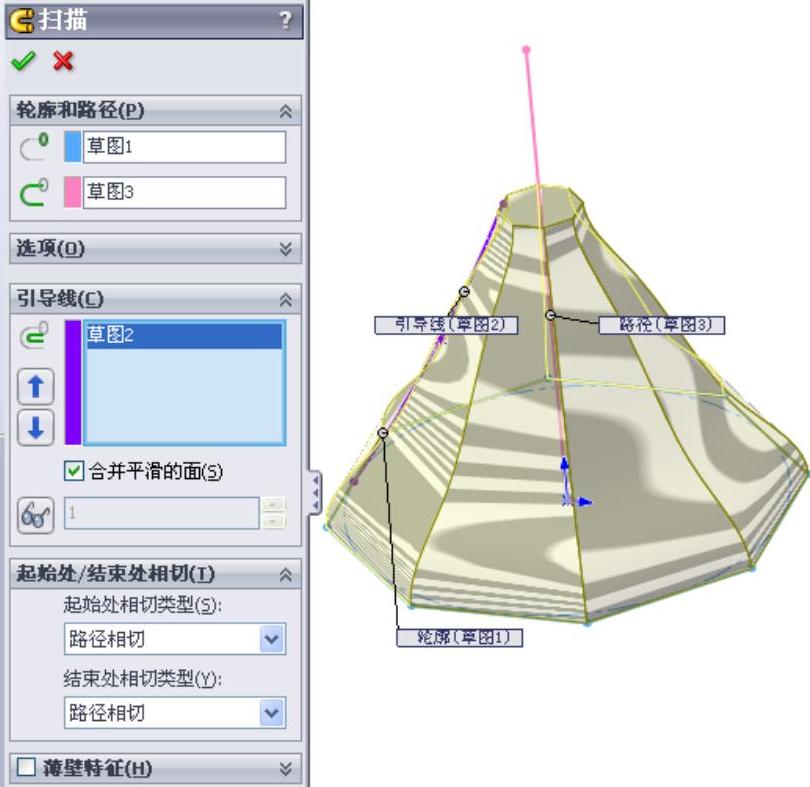Screen dimensions: 810x787
Task: Collapse the 轮廓和路径(P) section
Action: click(286, 111)
